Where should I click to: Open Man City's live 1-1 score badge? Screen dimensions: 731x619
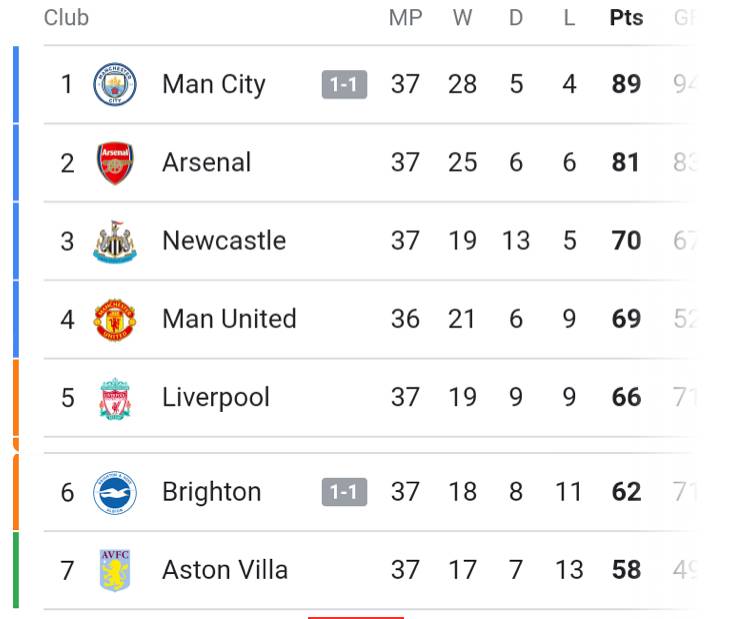coord(344,85)
